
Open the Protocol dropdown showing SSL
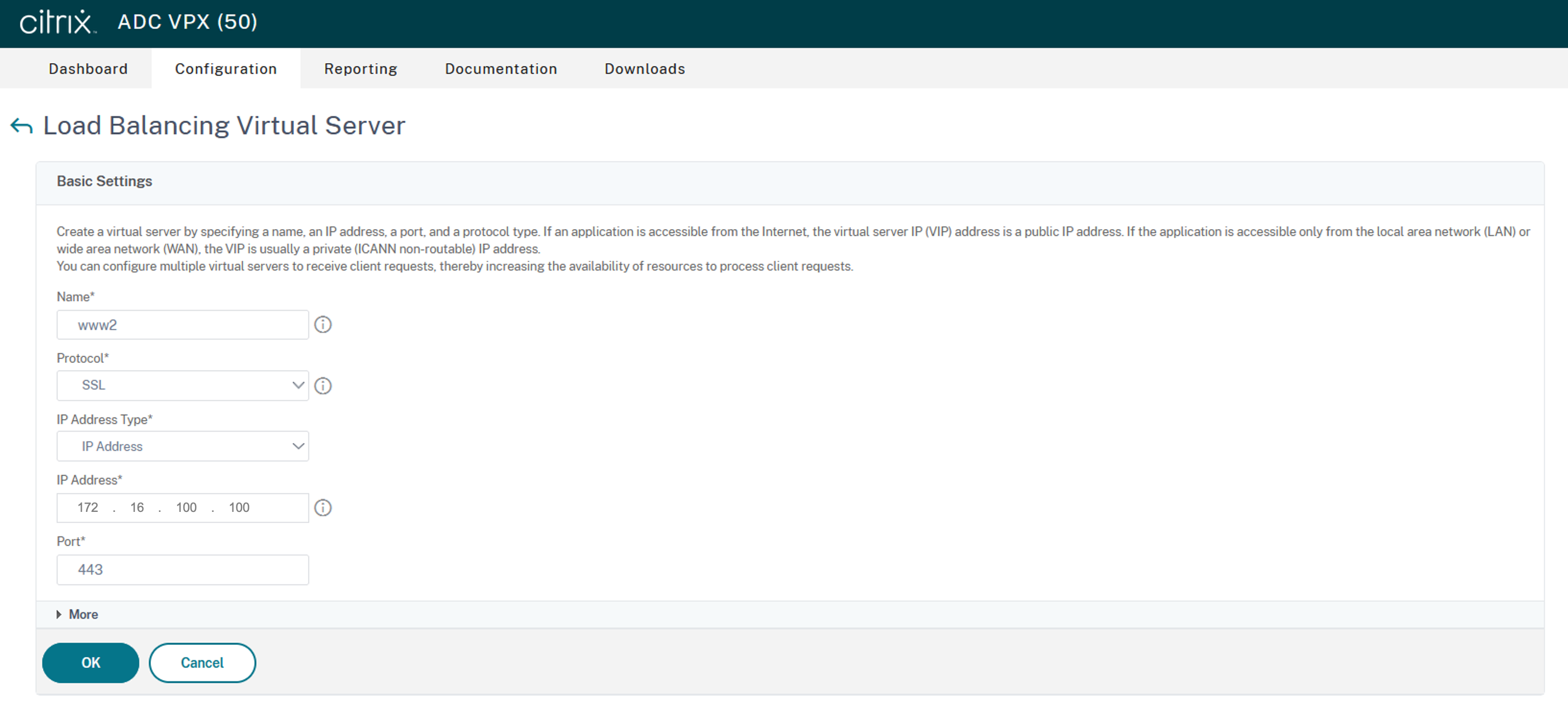click(x=183, y=385)
